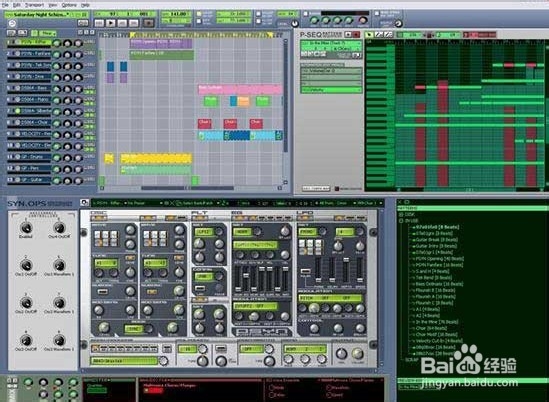Select the pink Bass Ostinato clip in arrangement

[240, 89]
